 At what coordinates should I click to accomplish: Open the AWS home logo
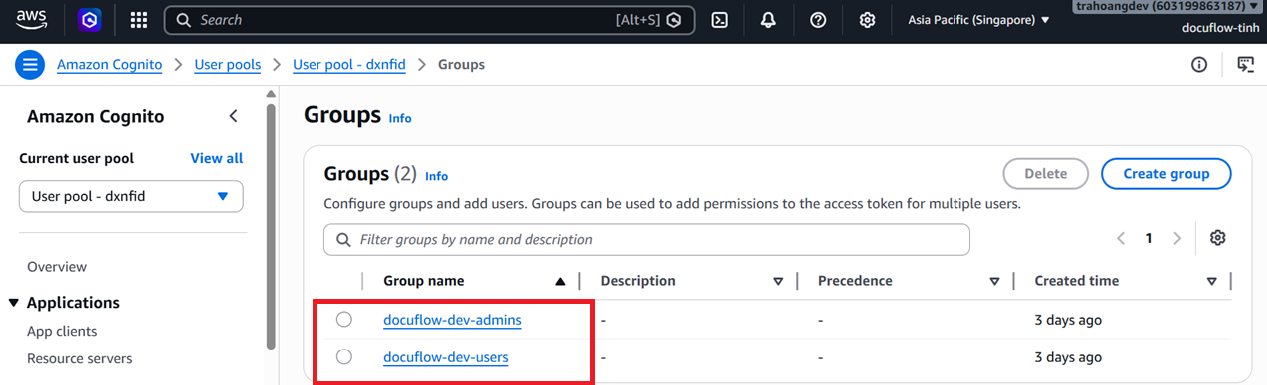(32, 19)
